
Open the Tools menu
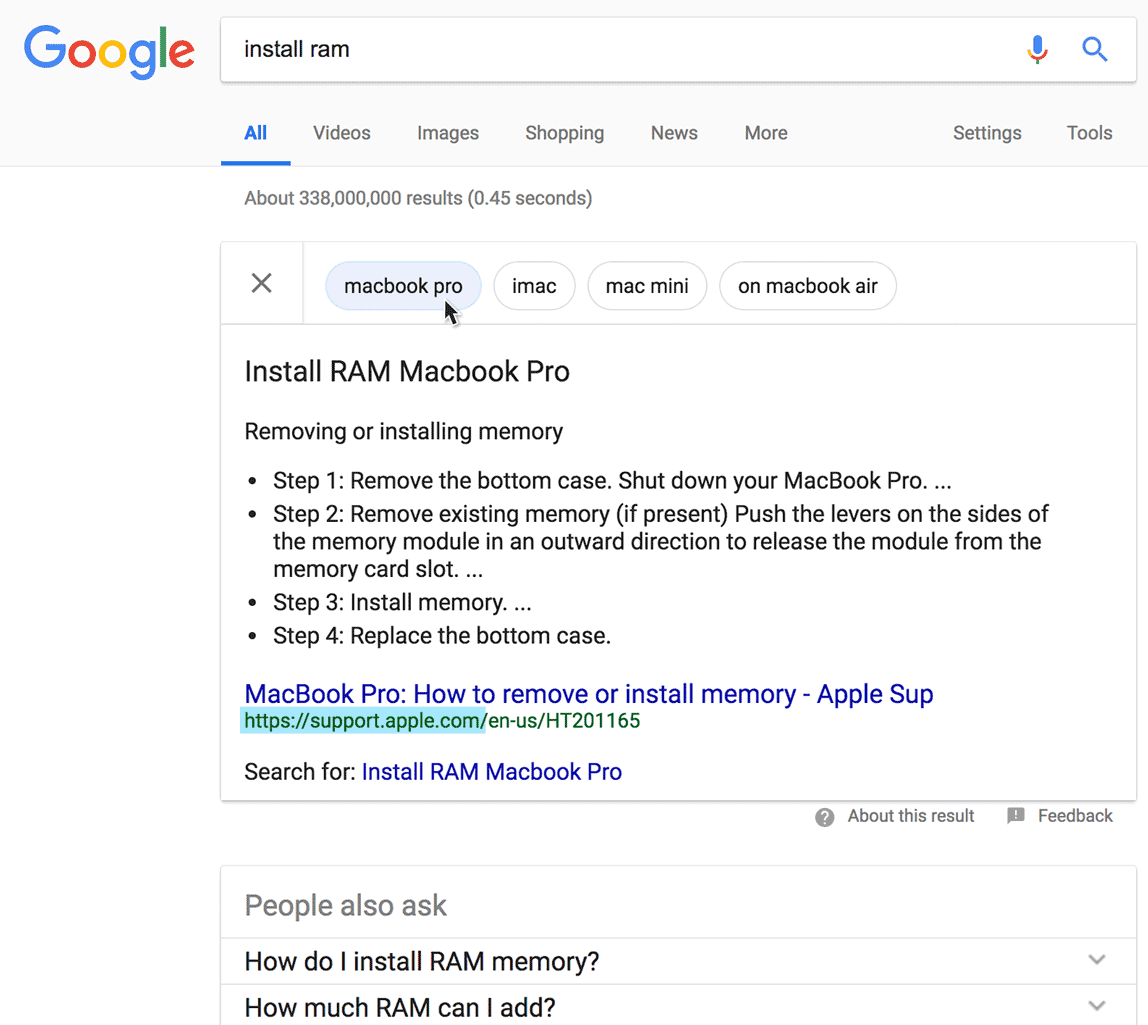1089,132
